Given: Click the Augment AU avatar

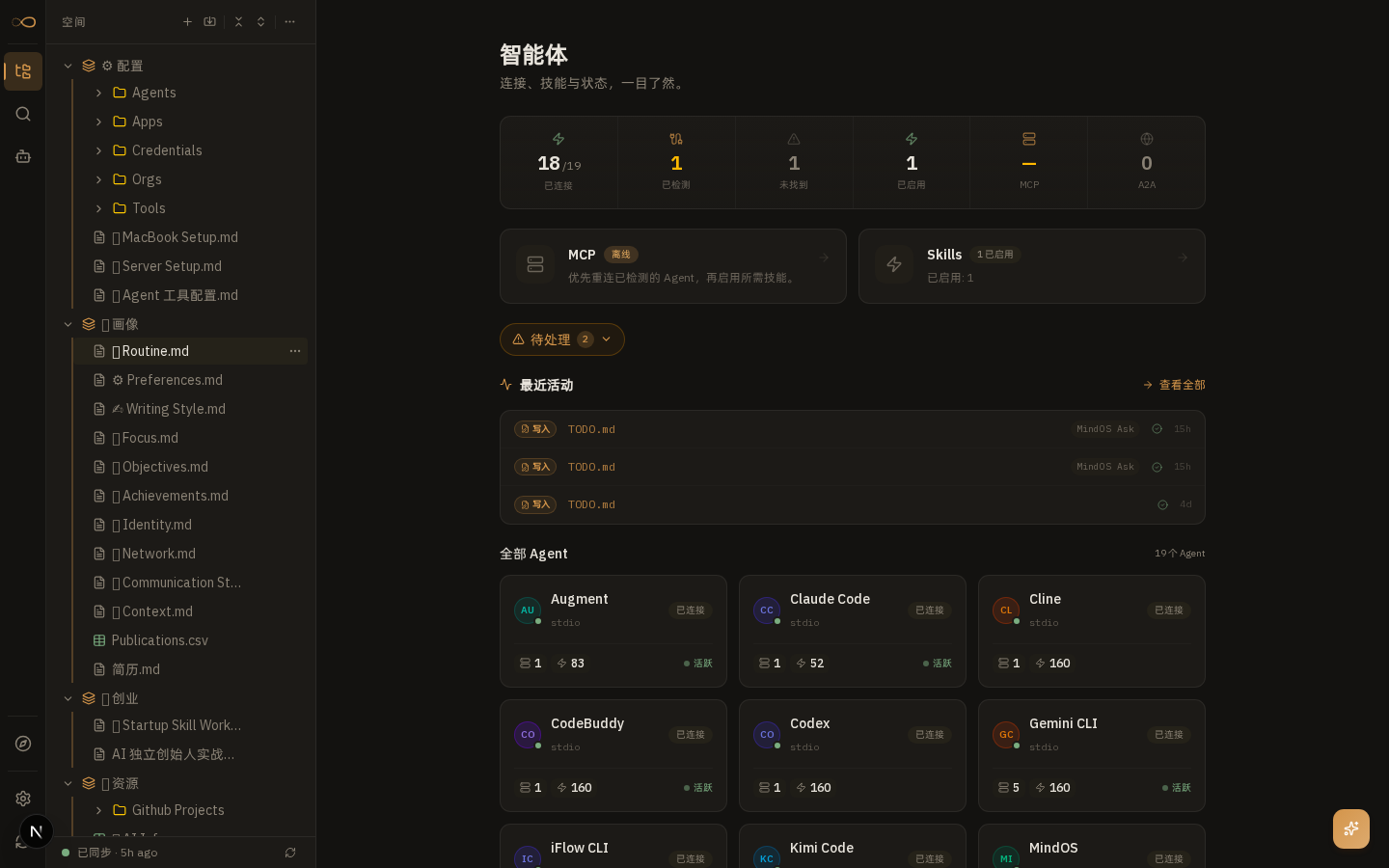Looking at the screenshot, I should pos(528,610).
